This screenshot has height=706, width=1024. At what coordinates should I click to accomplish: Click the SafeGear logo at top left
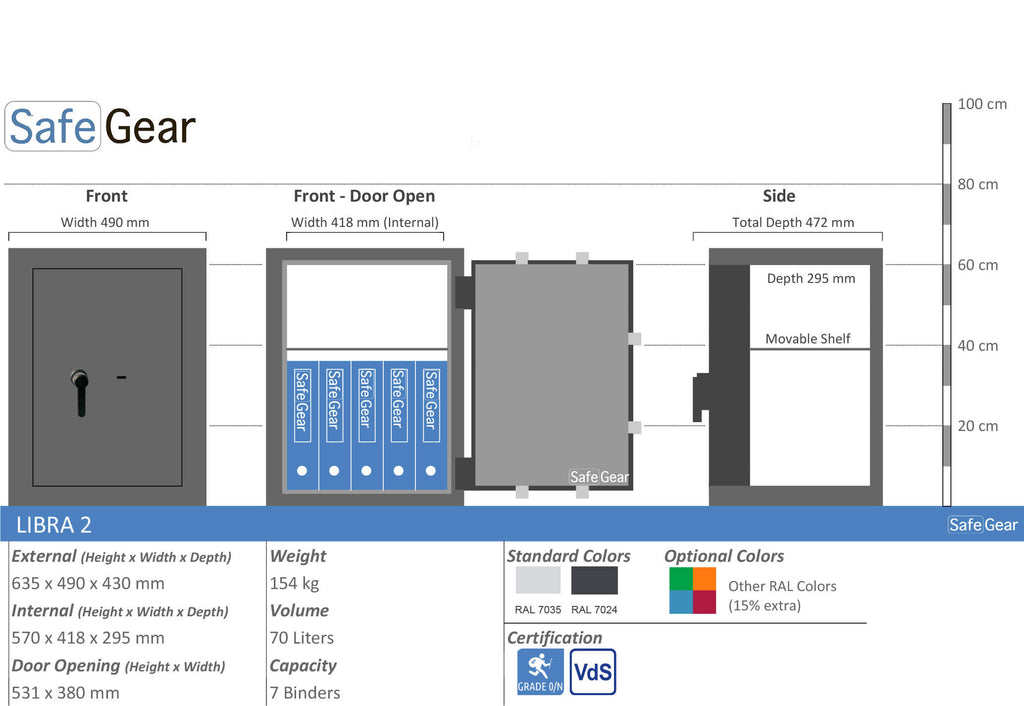point(101,126)
